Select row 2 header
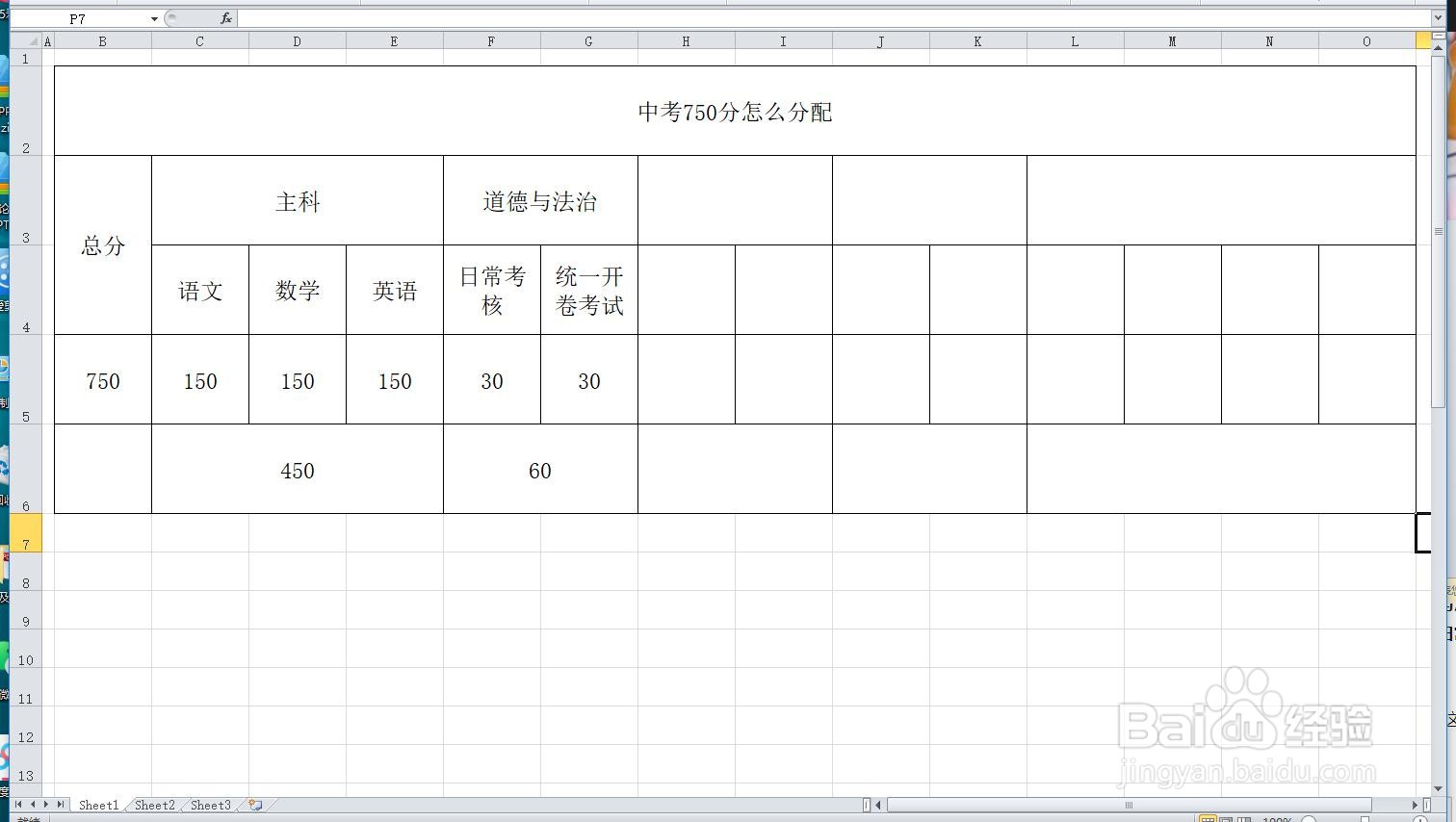 click(26, 111)
